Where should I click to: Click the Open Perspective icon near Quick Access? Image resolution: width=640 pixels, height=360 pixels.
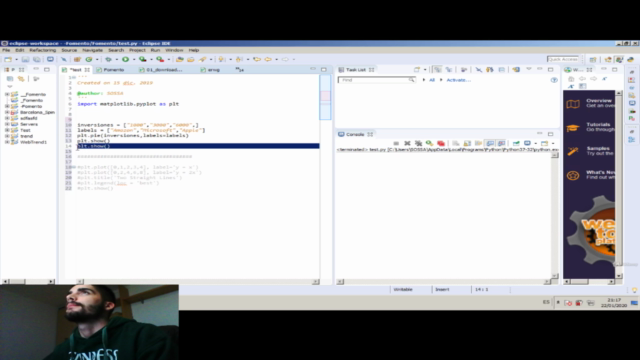pyautogui.click(x=593, y=60)
